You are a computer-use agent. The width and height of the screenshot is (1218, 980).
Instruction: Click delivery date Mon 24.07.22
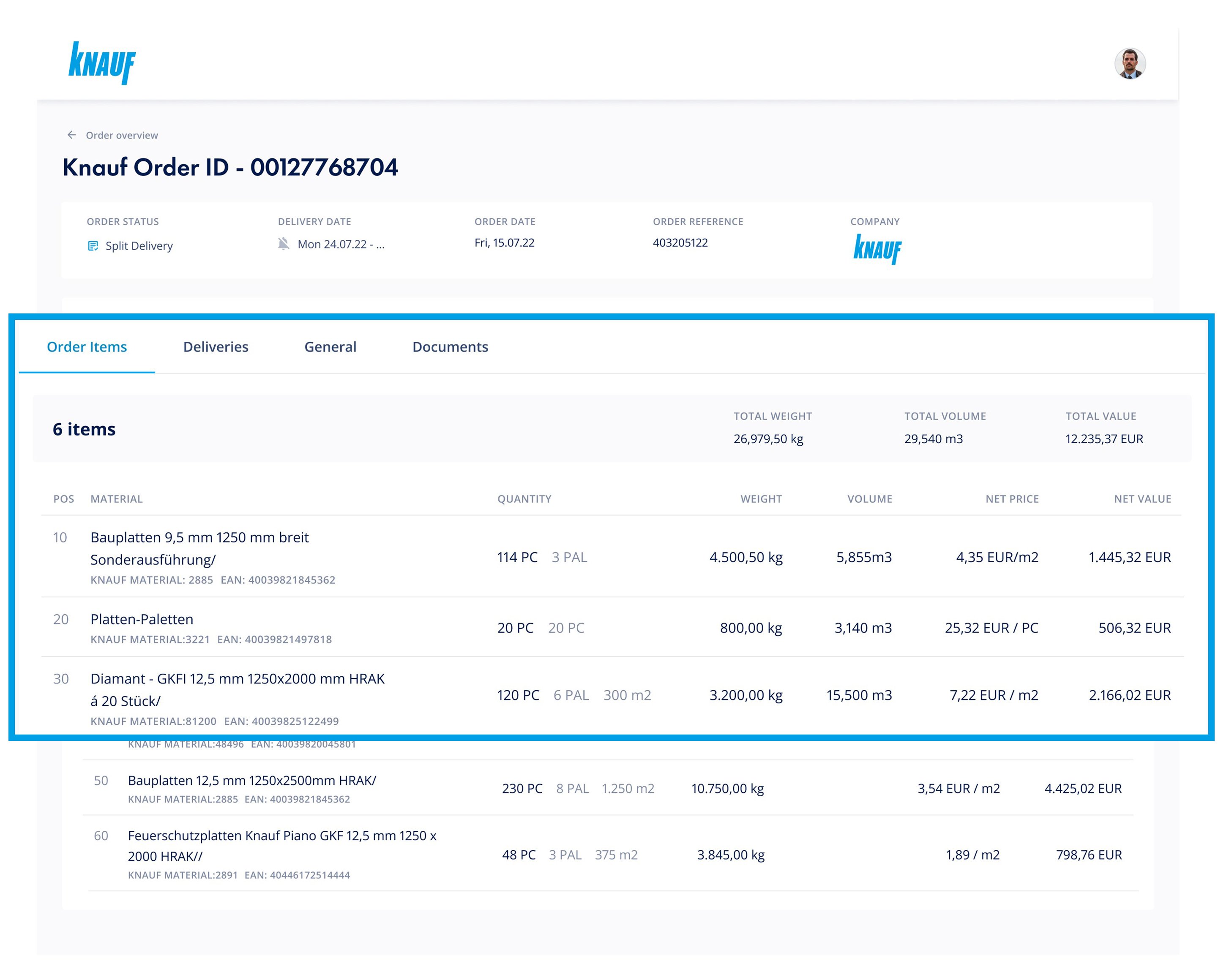[341, 245]
